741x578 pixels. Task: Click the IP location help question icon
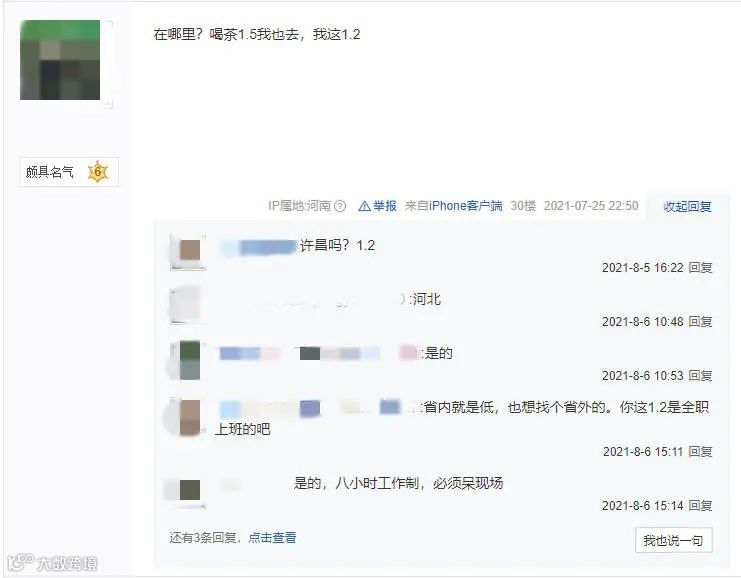[x=340, y=206]
